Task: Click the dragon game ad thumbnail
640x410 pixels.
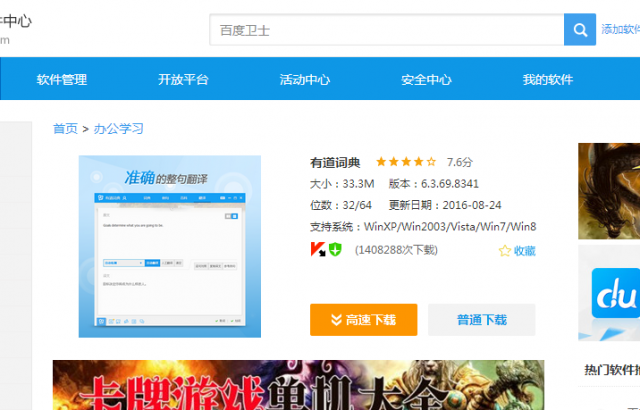Action: pos(609,191)
